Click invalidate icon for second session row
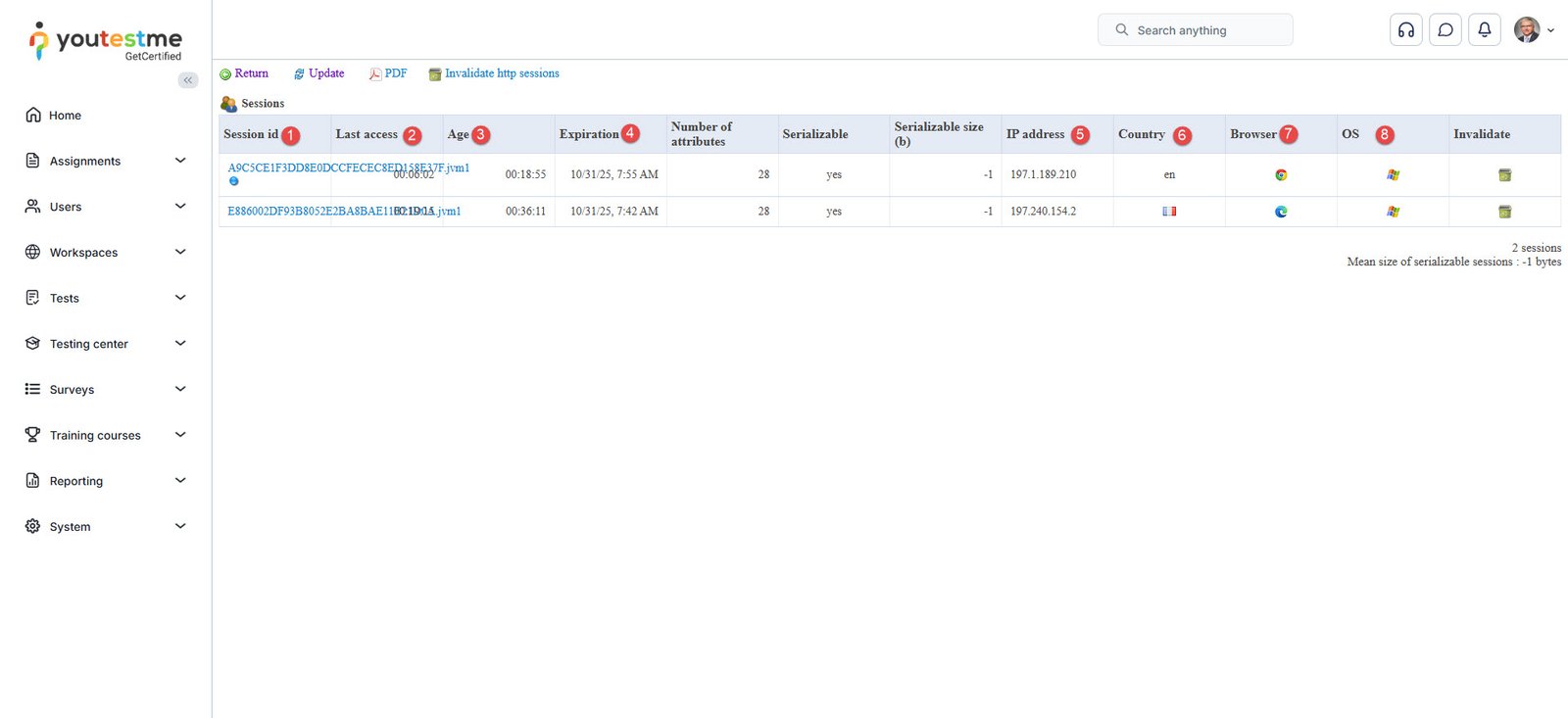The height and width of the screenshot is (718, 1568). (x=1504, y=212)
